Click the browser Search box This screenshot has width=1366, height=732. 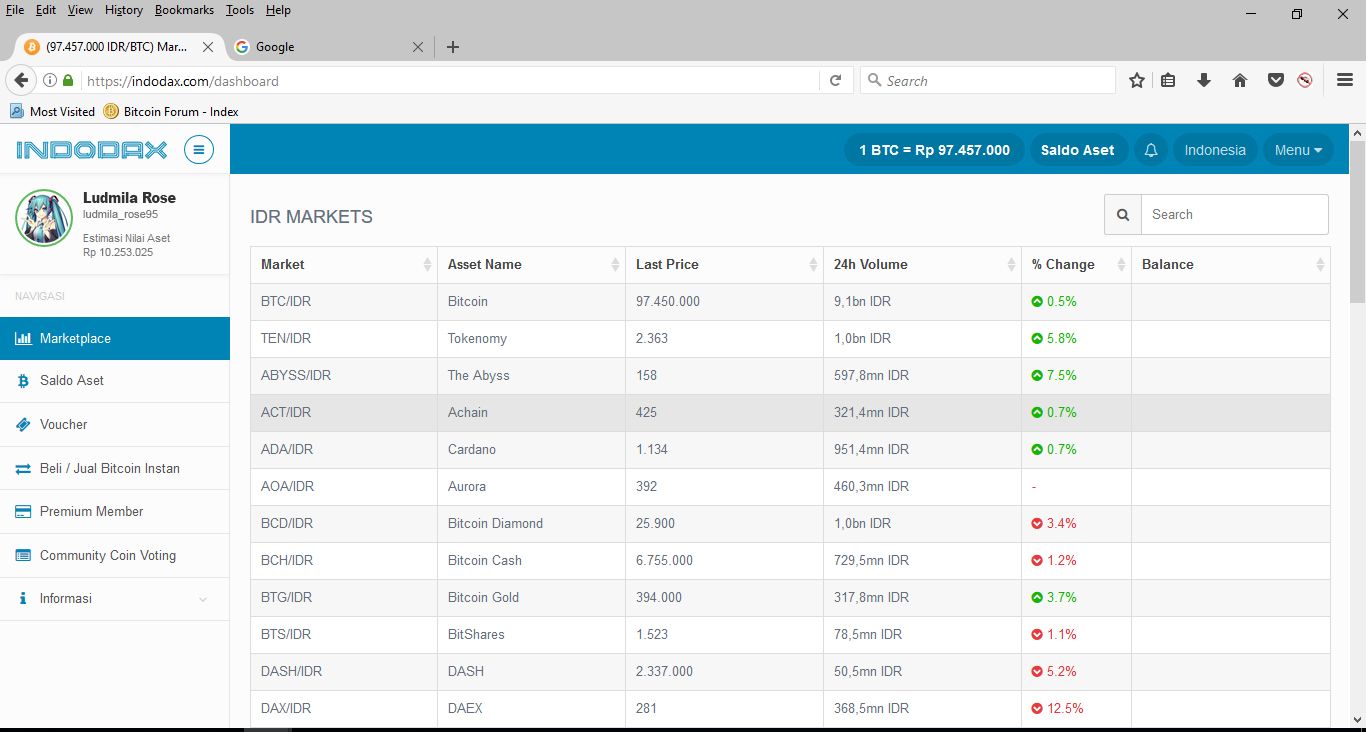[988, 81]
